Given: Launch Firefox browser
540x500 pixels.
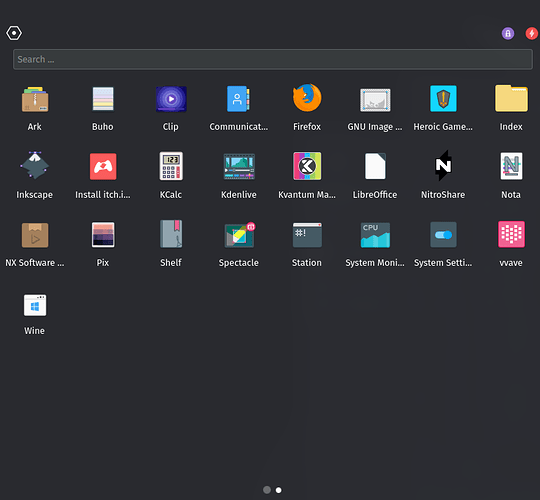Looking at the screenshot, I should (x=307, y=98).
